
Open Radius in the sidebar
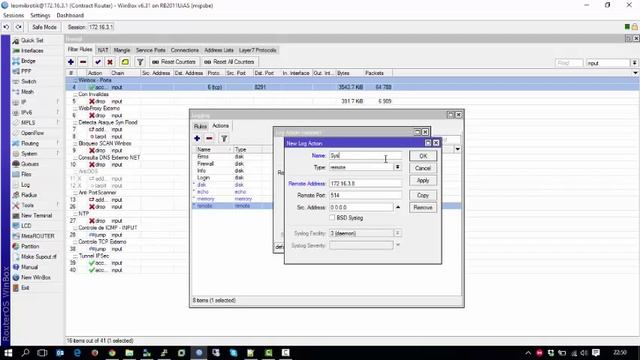pos(29,195)
